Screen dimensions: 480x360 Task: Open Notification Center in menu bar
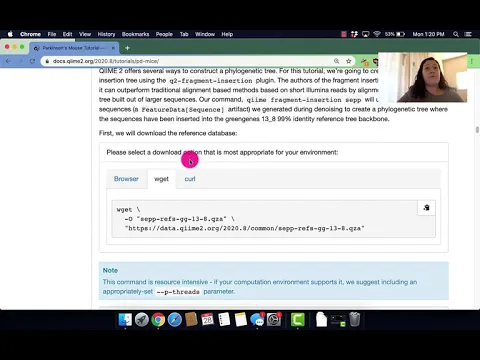point(468,34)
